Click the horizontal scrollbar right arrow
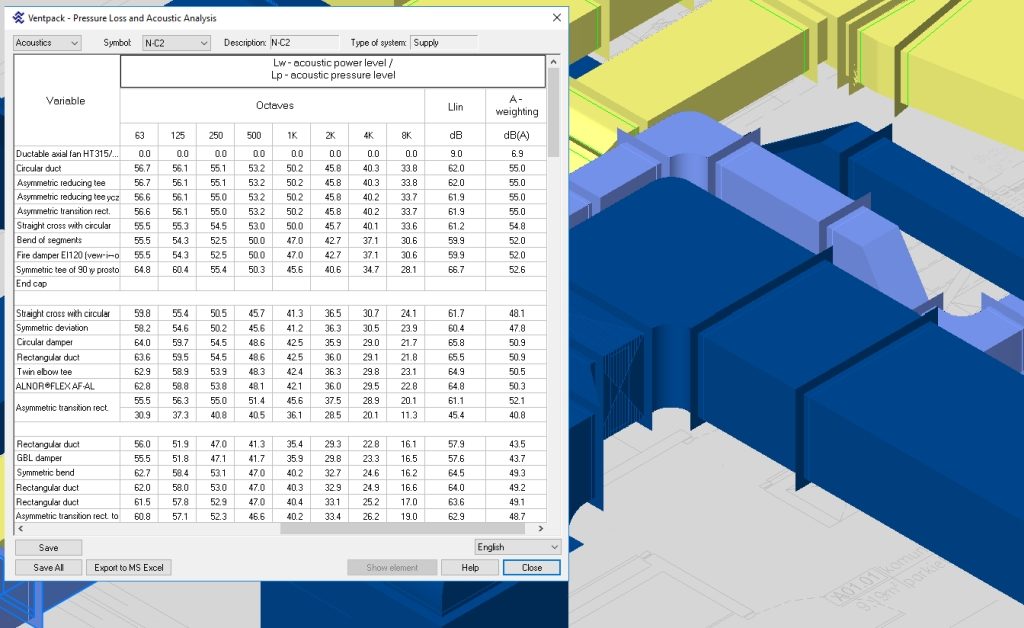Screen dimensions: 1024x628 pyautogui.click(x=541, y=527)
